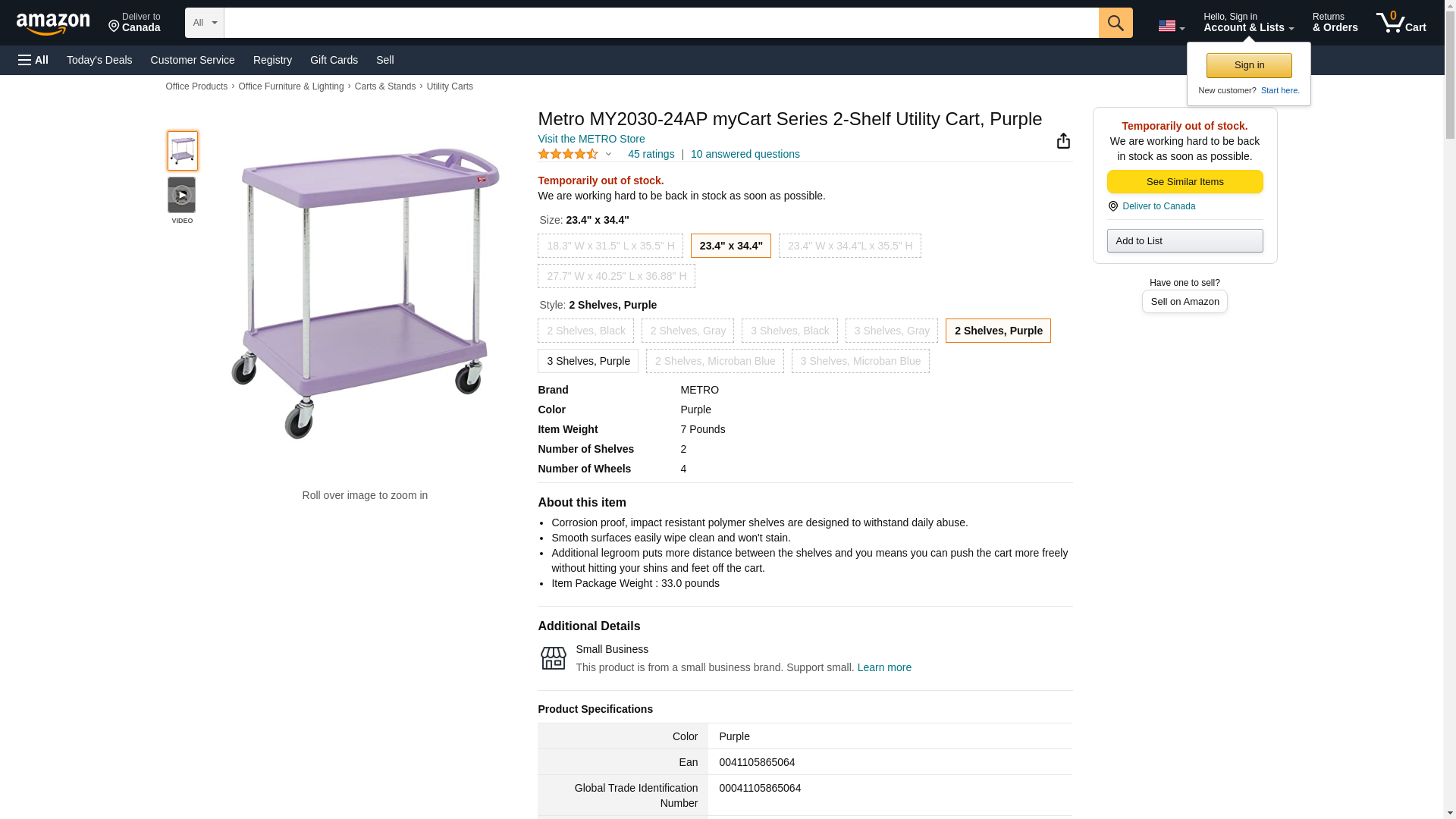Image resolution: width=1456 pixels, height=819 pixels.
Task: Expand the ratings breakdown arrow
Action: (x=608, y=155)
